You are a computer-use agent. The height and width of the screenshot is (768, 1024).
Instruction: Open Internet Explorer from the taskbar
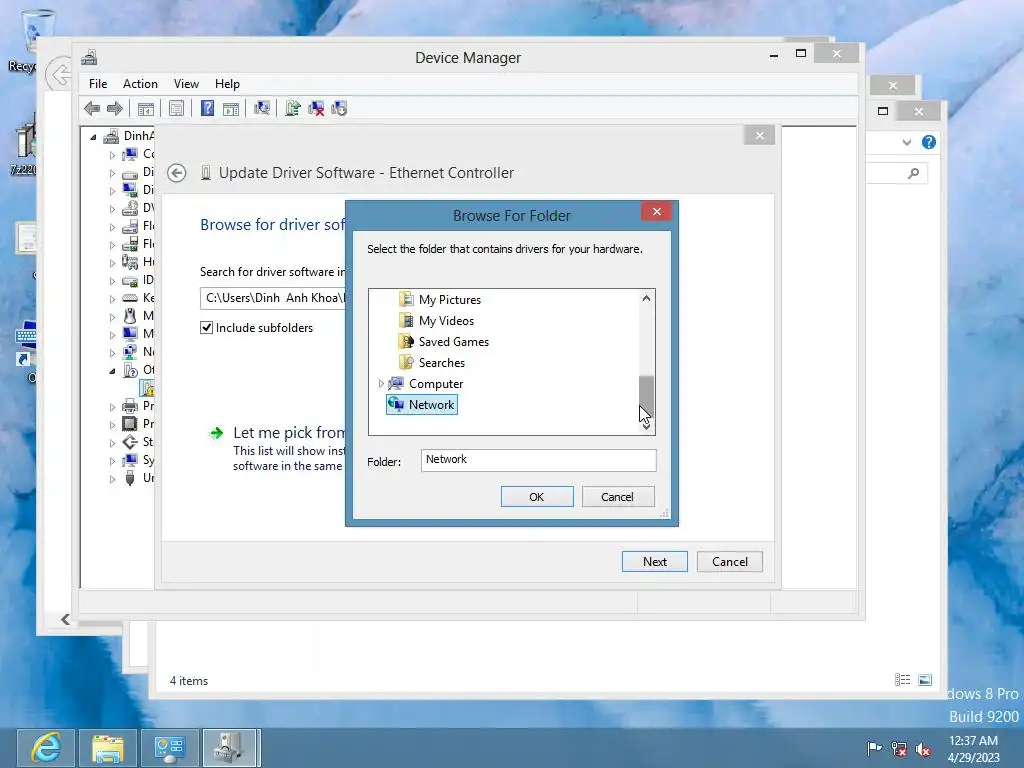coord(45,748)
